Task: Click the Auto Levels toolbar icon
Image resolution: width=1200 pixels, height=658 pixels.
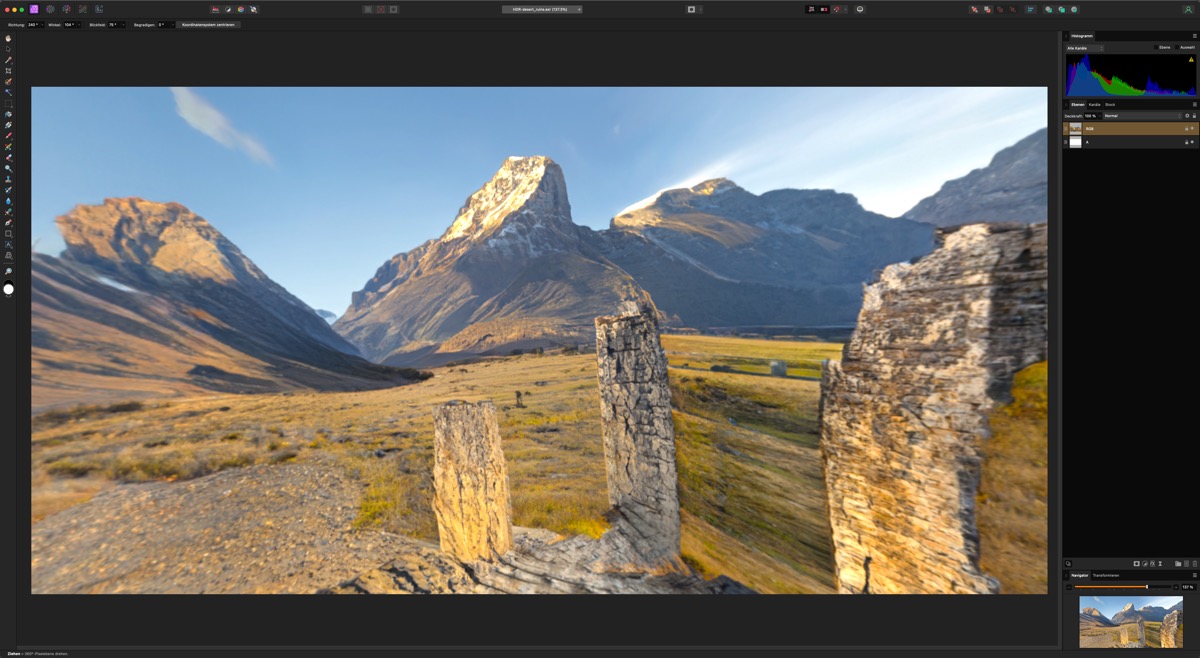Action: click(x=214, y=9)
